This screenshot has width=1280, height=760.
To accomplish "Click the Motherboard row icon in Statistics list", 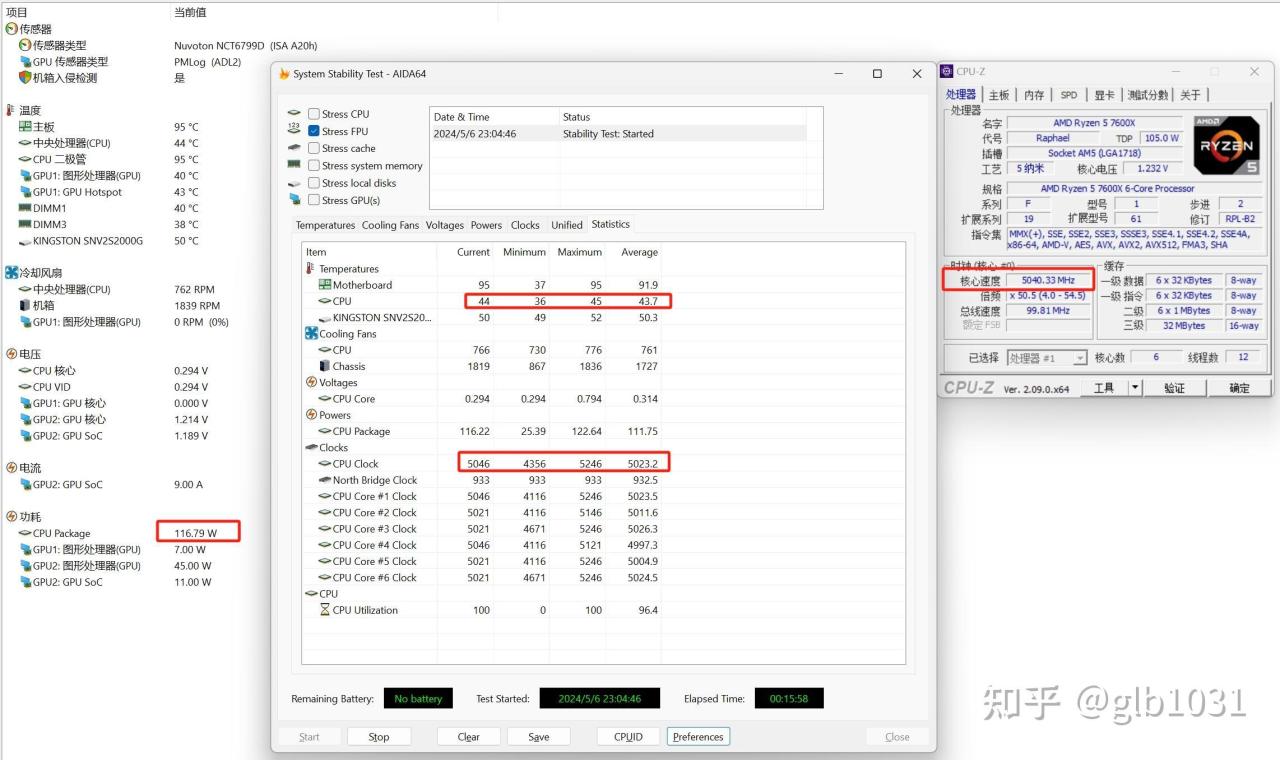I will tap(325, 285).
